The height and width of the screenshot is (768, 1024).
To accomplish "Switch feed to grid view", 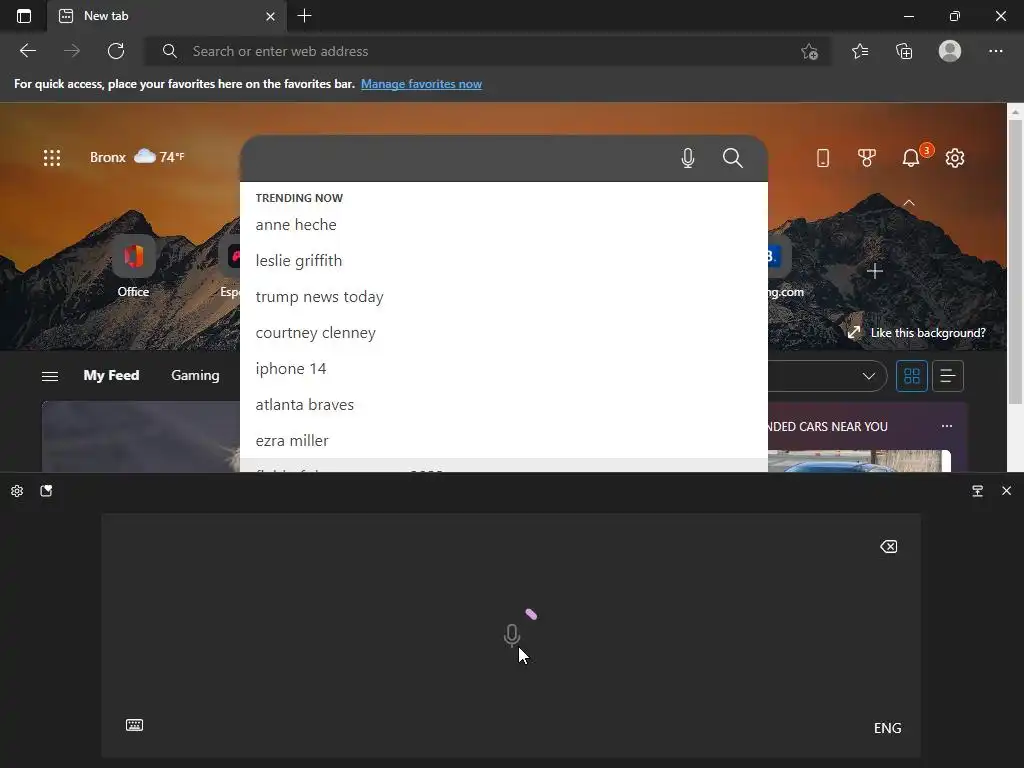I will (x=912, y=376).
